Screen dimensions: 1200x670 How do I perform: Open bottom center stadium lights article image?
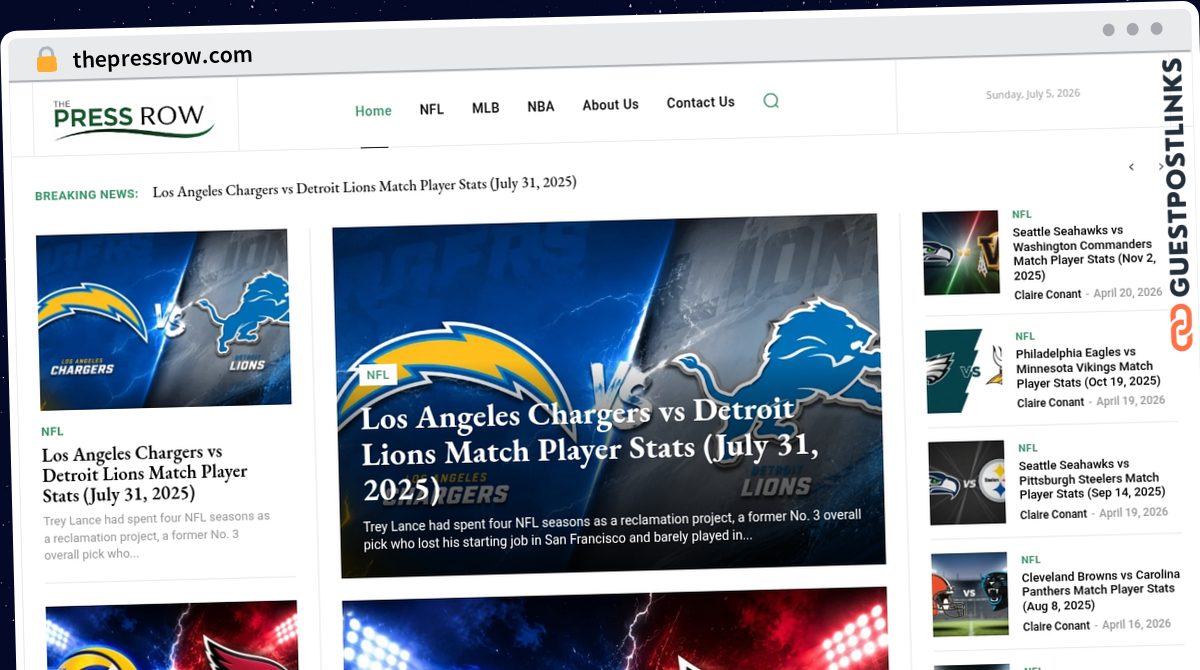[x=614, y=628]
